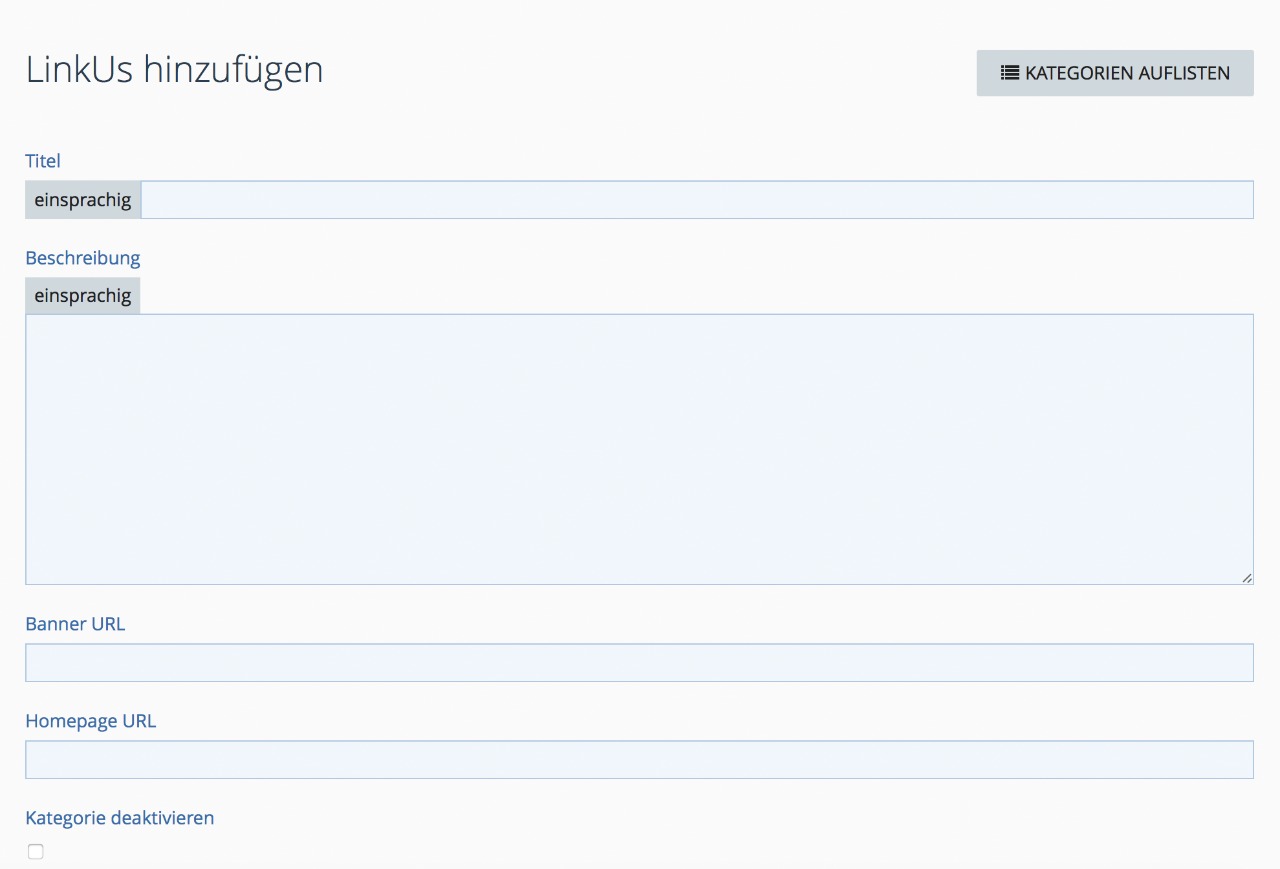Click into the Beschreibung text area
The image size is (1280, 869).
[639, 449]
